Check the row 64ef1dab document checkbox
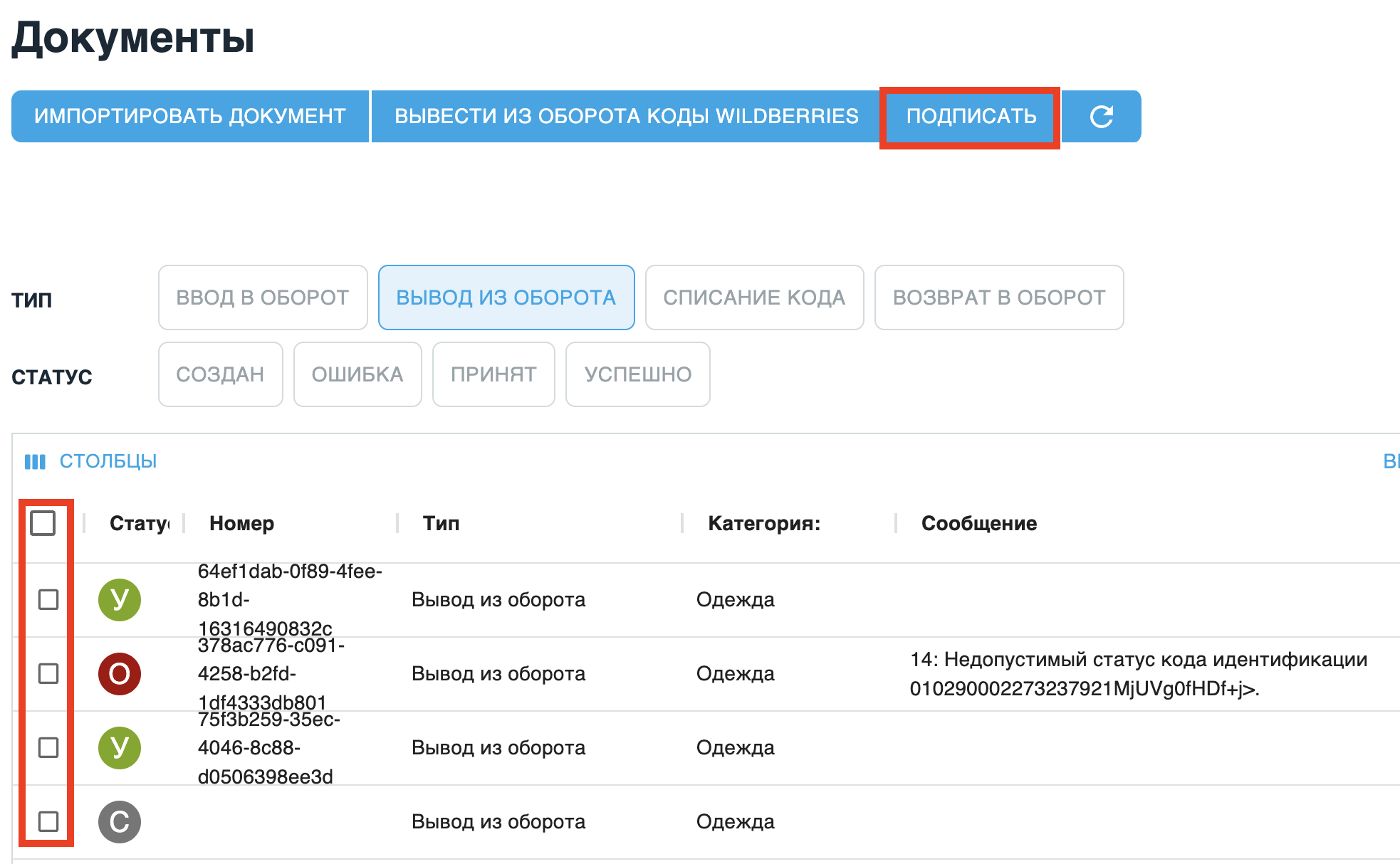The width and height of the screenshot is (1400, 864). coord(48,600)
